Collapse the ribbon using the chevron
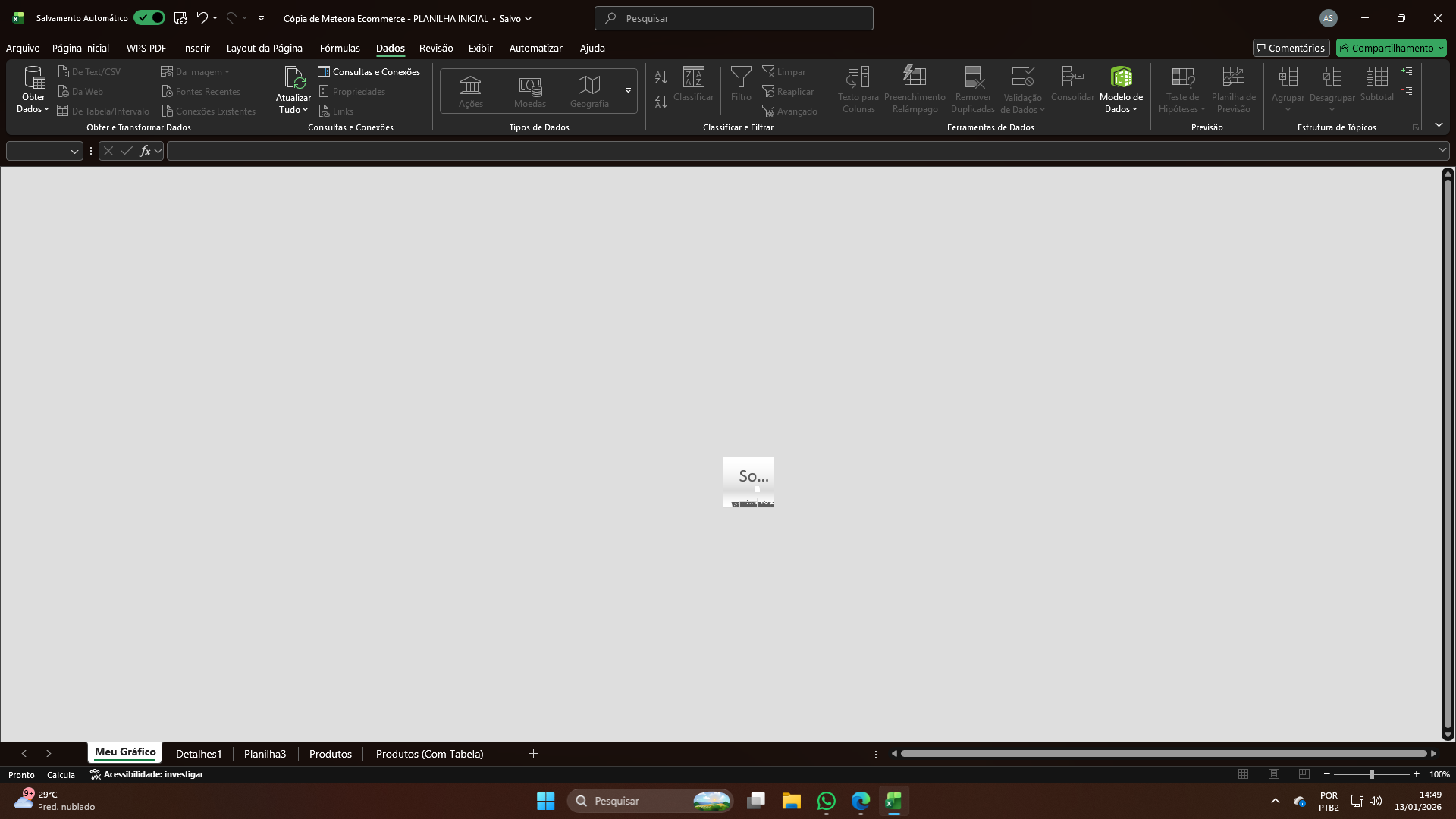The image size is (1456, 819). click(1439, 125)
